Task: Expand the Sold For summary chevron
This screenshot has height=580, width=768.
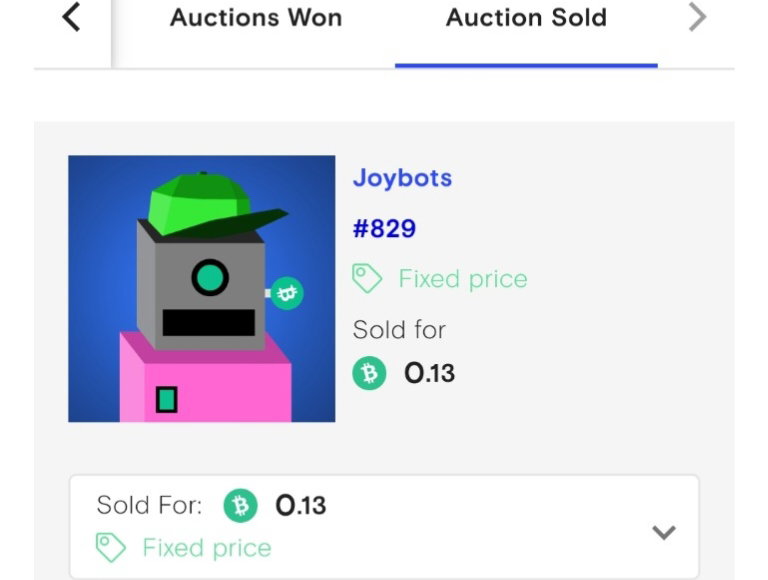Action: [x=664, y=532]
